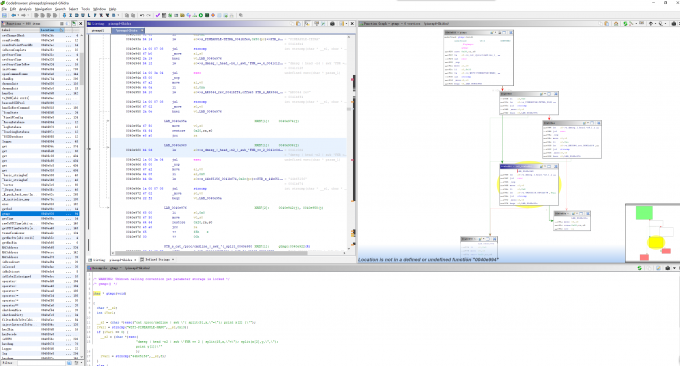Screen dimensions: 680x366
Task: Click the yellow node in satellite overview
Action: click(656, 242)
